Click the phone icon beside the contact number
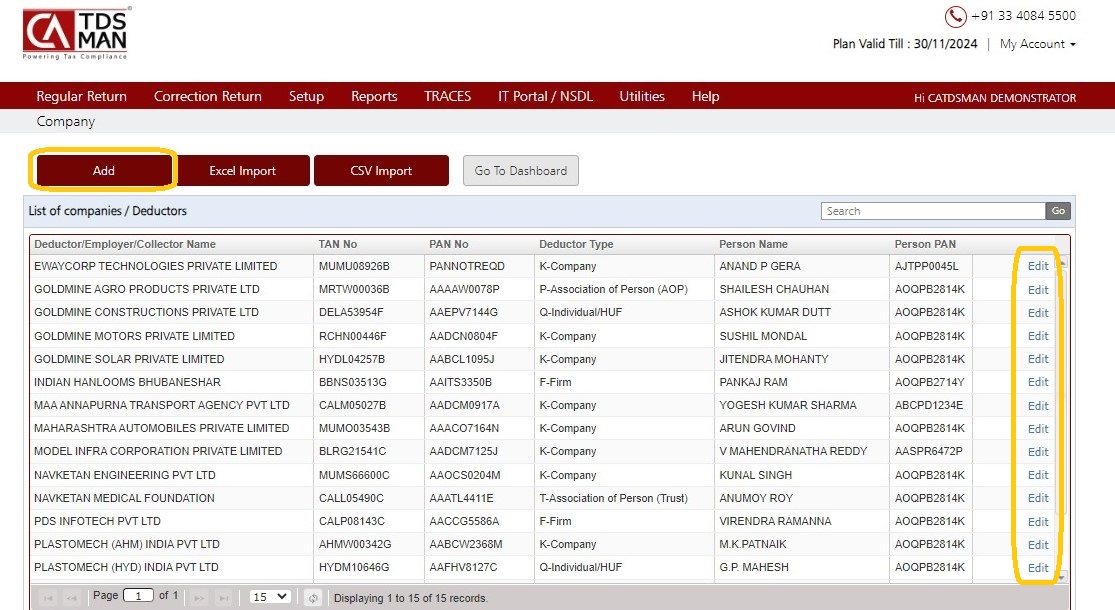Viewport: 1115px width, 610px height. pyautogui.click(x=955, y=16)
